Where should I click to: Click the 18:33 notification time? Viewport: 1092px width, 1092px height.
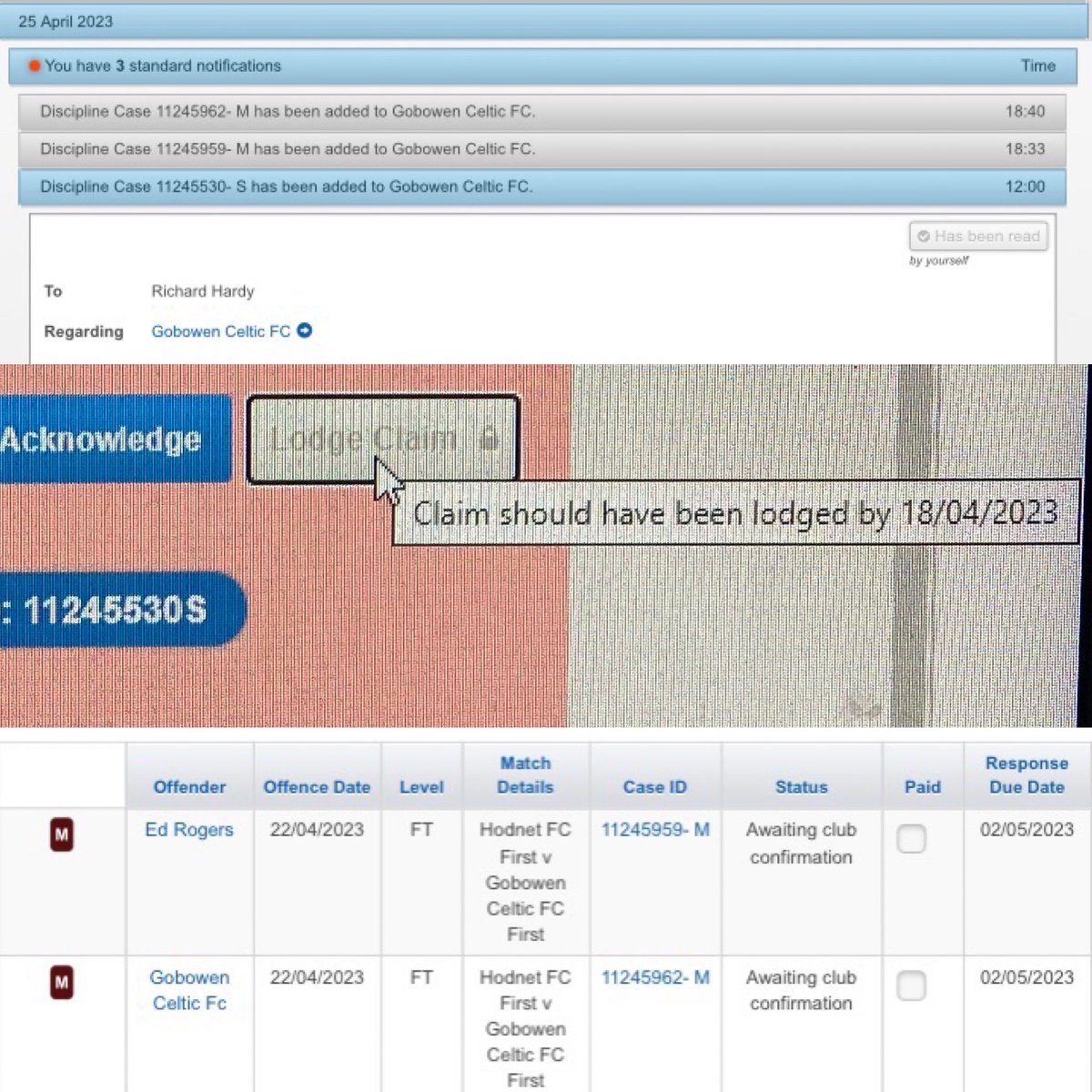1025,149
